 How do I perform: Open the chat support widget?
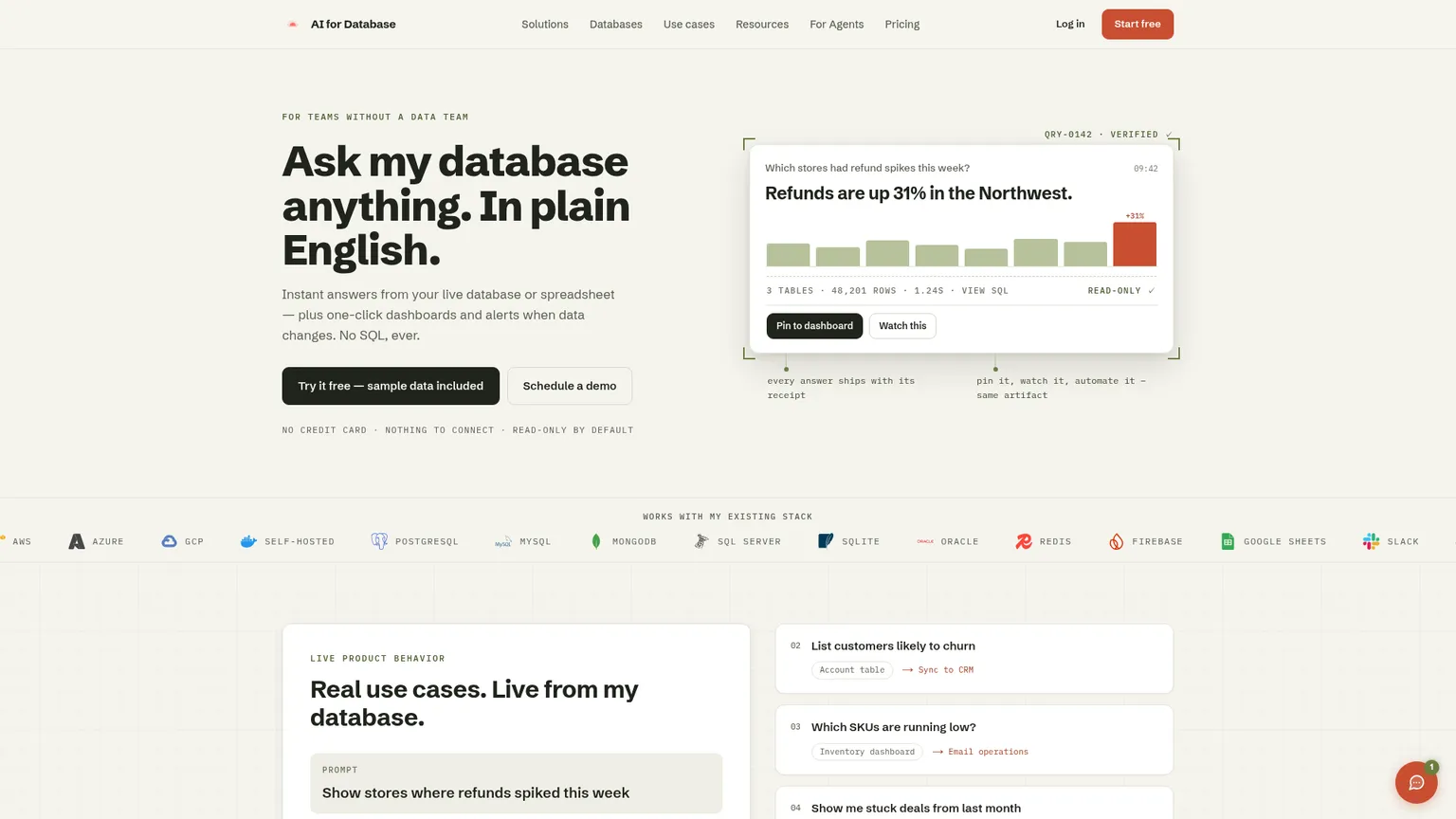[x=1416, y=782]
